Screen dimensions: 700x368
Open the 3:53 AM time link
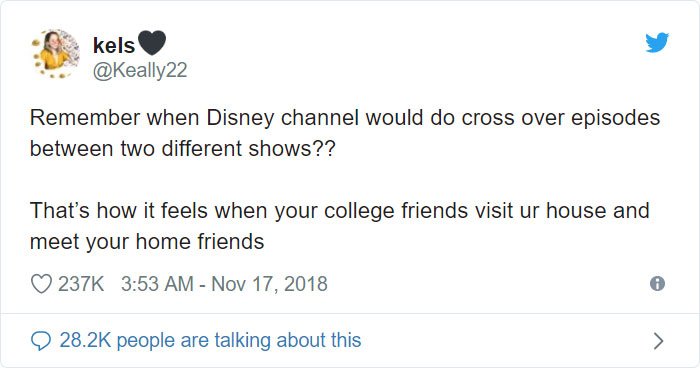click(157, 284)
